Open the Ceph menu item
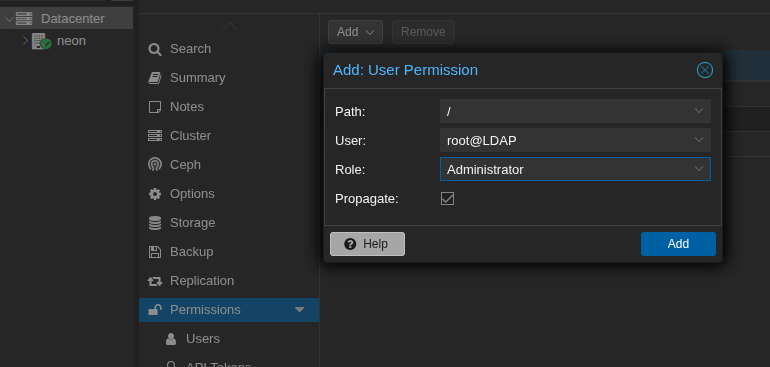This screenshot has width=770, height=367. point(229,165)
